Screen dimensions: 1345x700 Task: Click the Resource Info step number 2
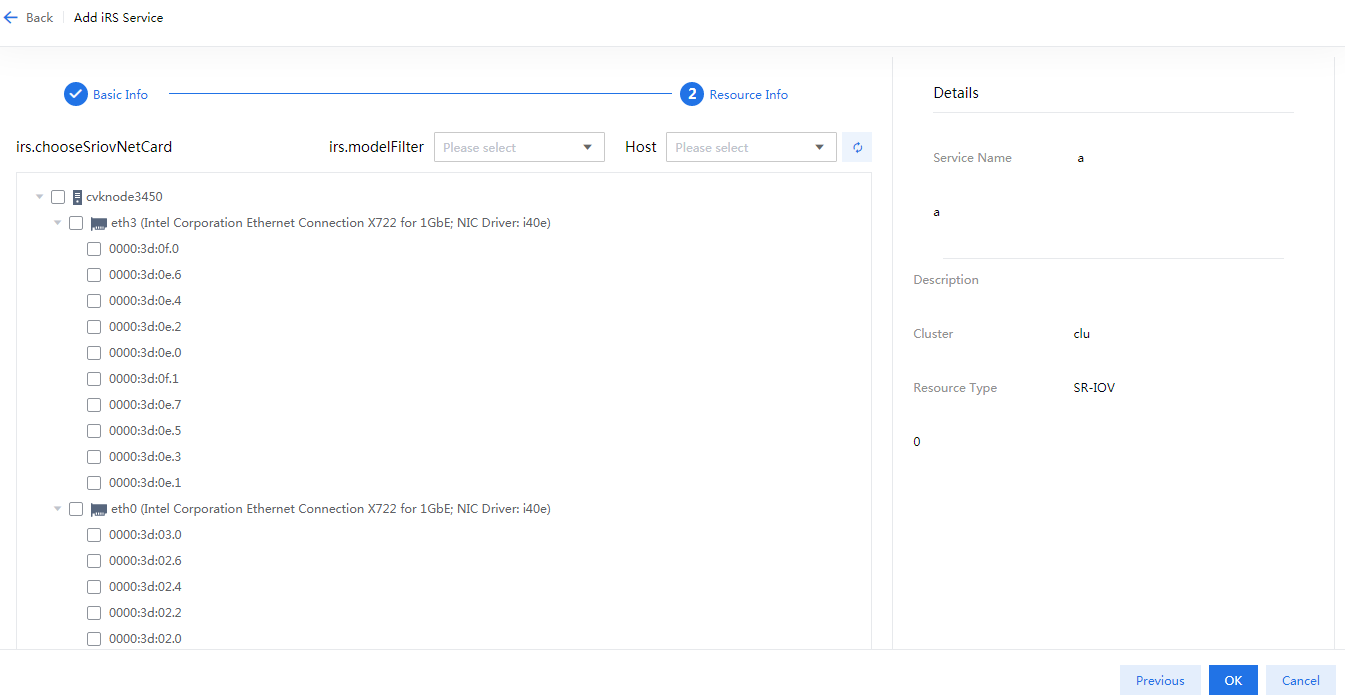tap(692, 94)
